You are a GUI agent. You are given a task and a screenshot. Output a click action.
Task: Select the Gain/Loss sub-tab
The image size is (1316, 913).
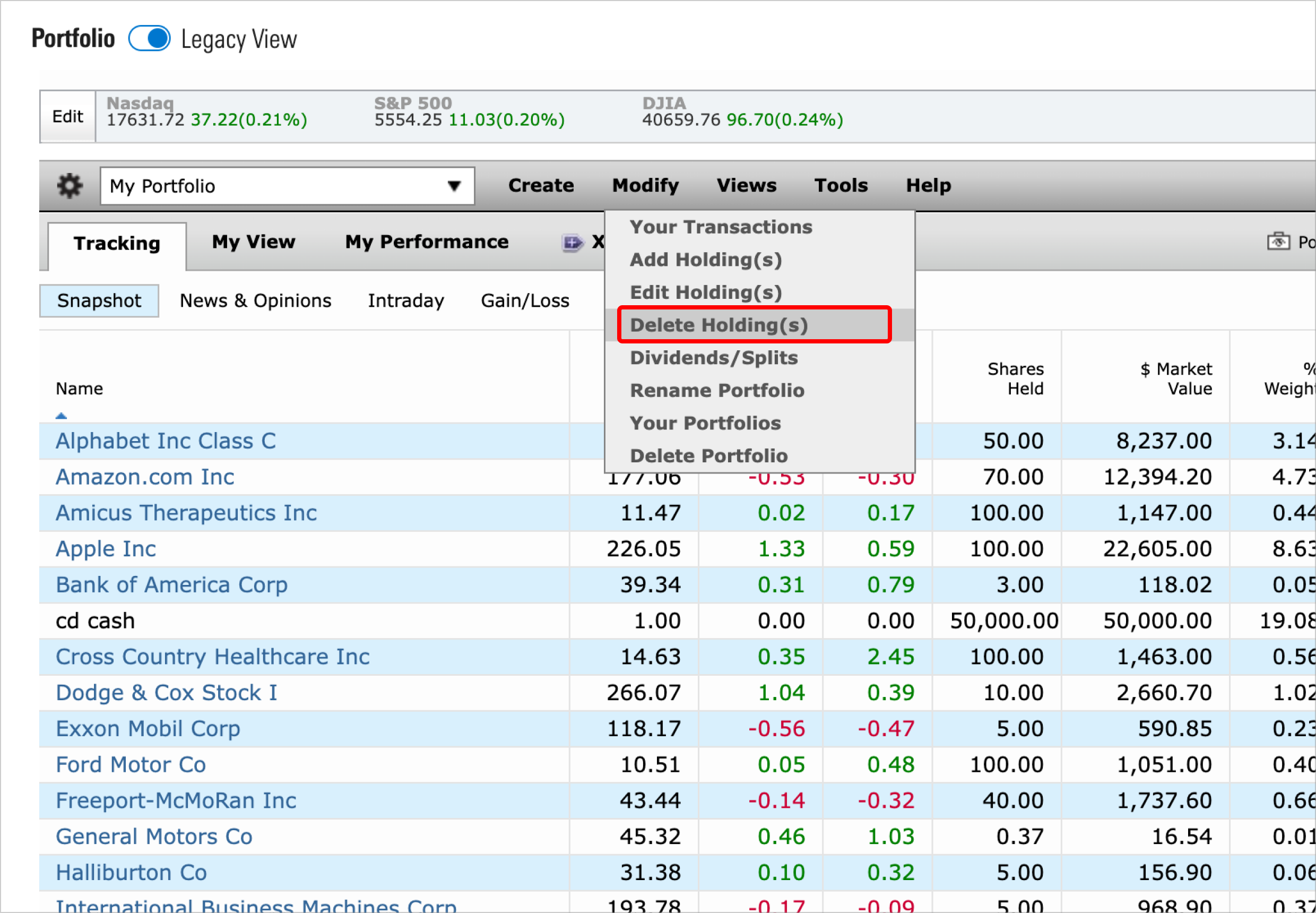point(525,301)
